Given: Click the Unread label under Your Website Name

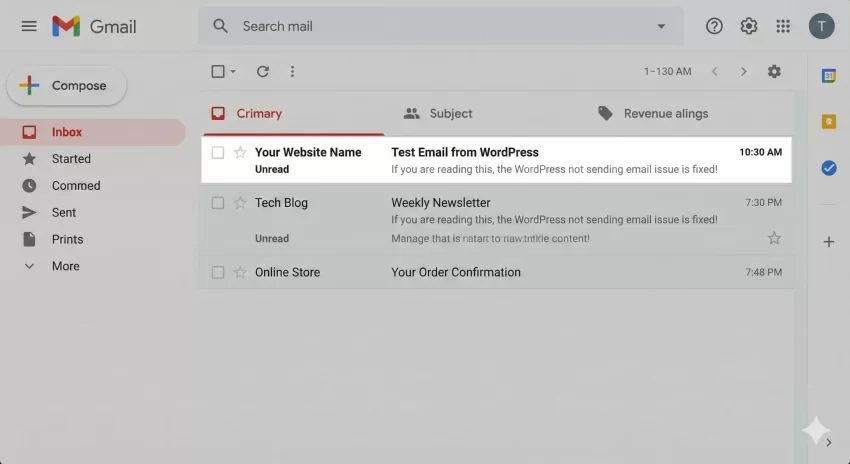Looking at the screenshot, I should pyautogui.click(x=272, y=169).
